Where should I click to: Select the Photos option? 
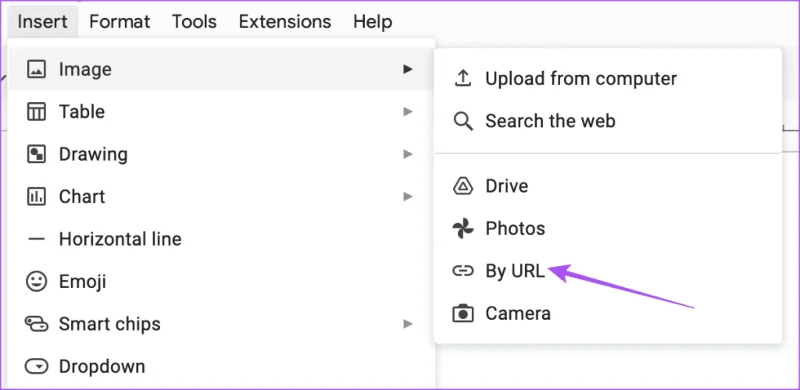click(x=608, y=228)
